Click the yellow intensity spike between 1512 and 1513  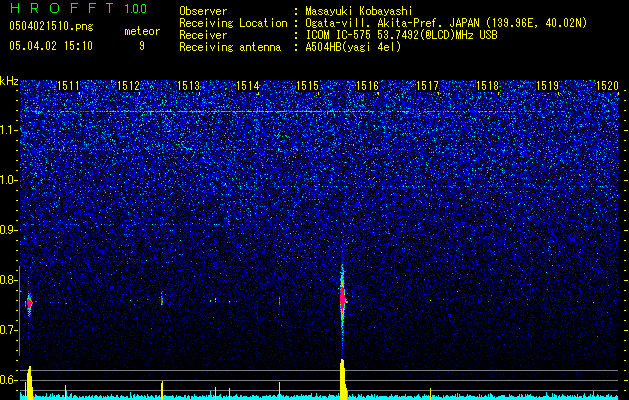click(162, 390)
